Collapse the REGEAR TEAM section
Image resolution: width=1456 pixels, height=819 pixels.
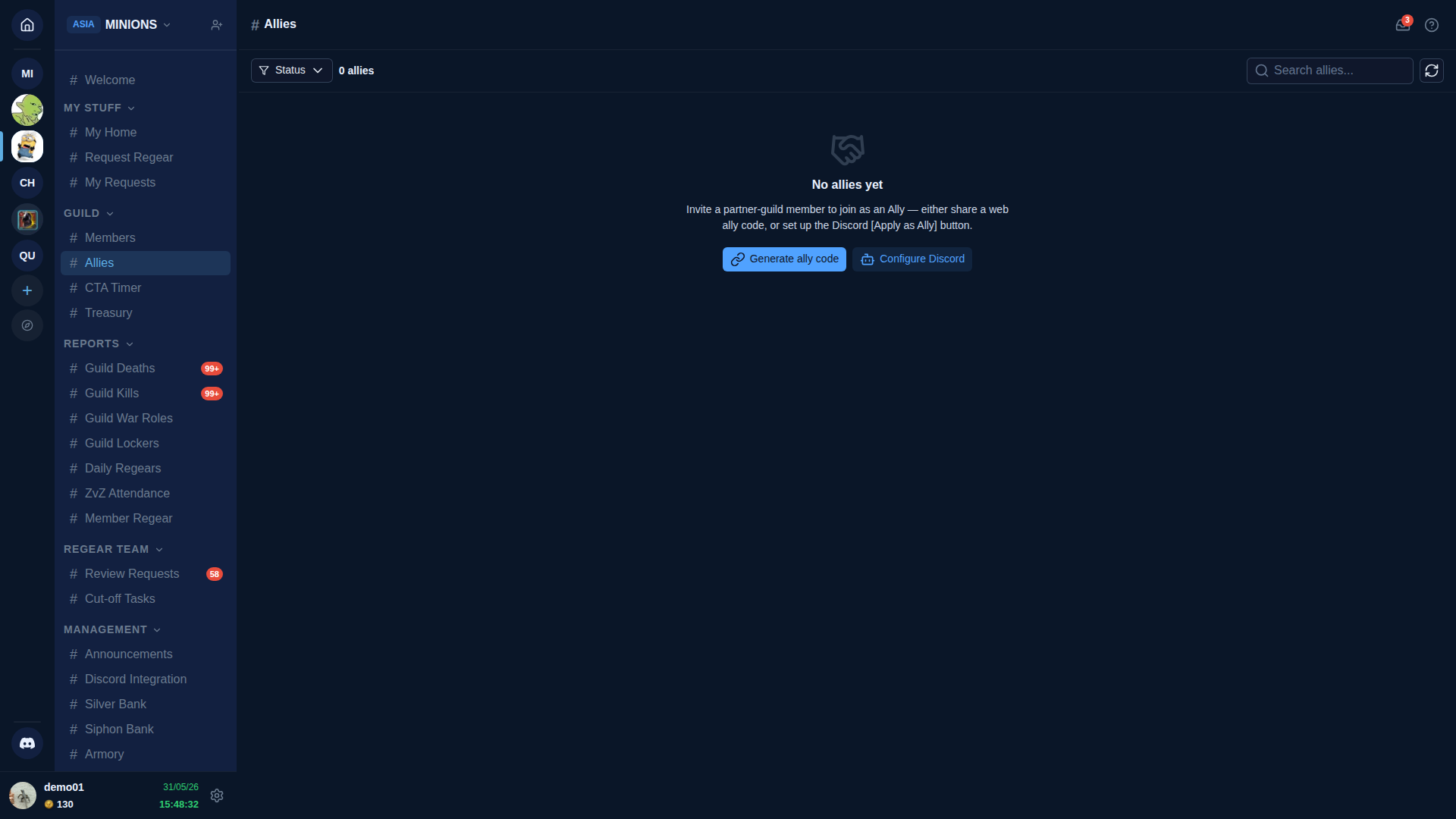click(114, 550)
